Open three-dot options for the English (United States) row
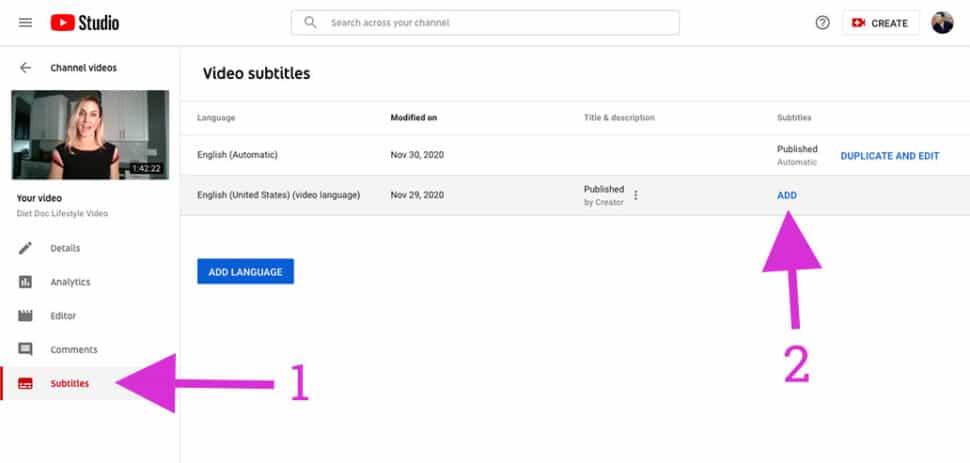 pos(635,195)
